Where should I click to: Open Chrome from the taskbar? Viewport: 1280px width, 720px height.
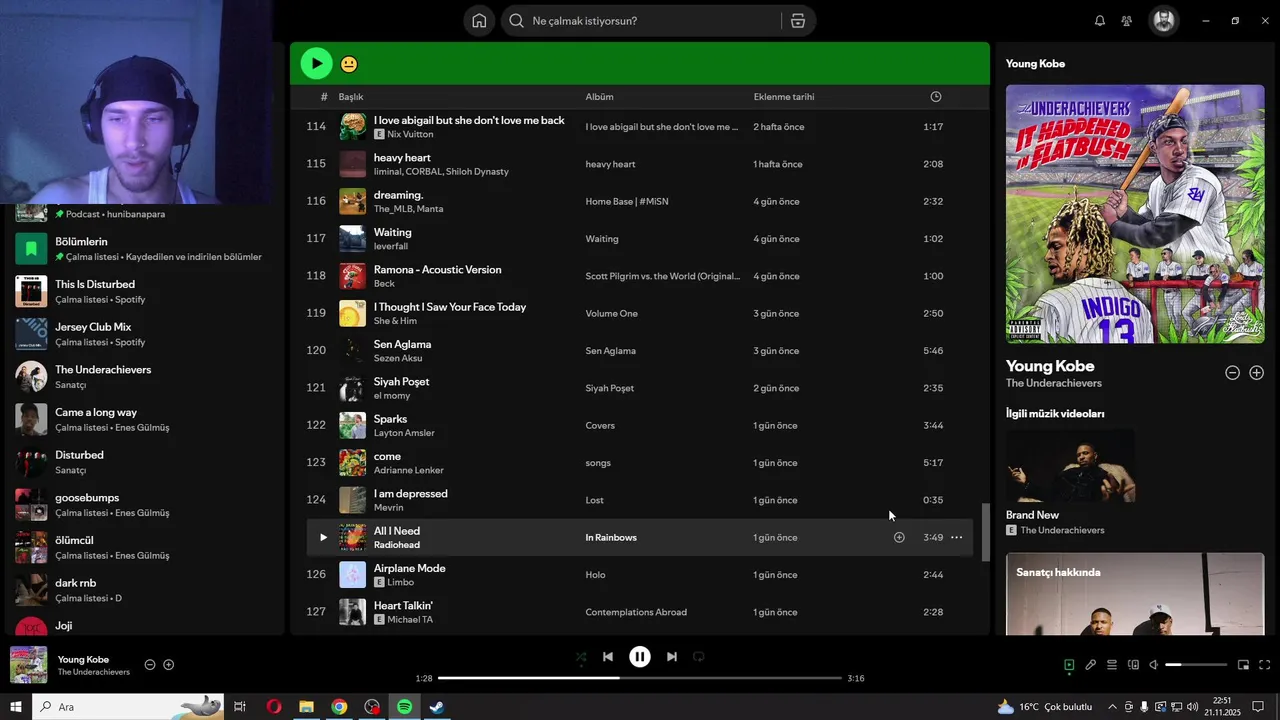339,707
